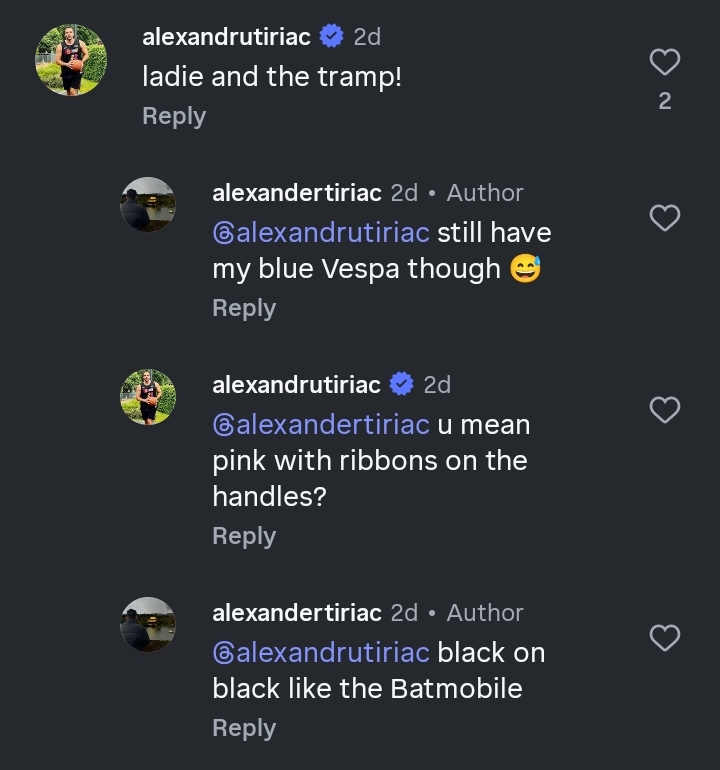This screenshot has height=770, width=720.
Task: Open alexandertiriac avatar on Vespa reply
Action: pyautogui.click(x=148, y=204)
